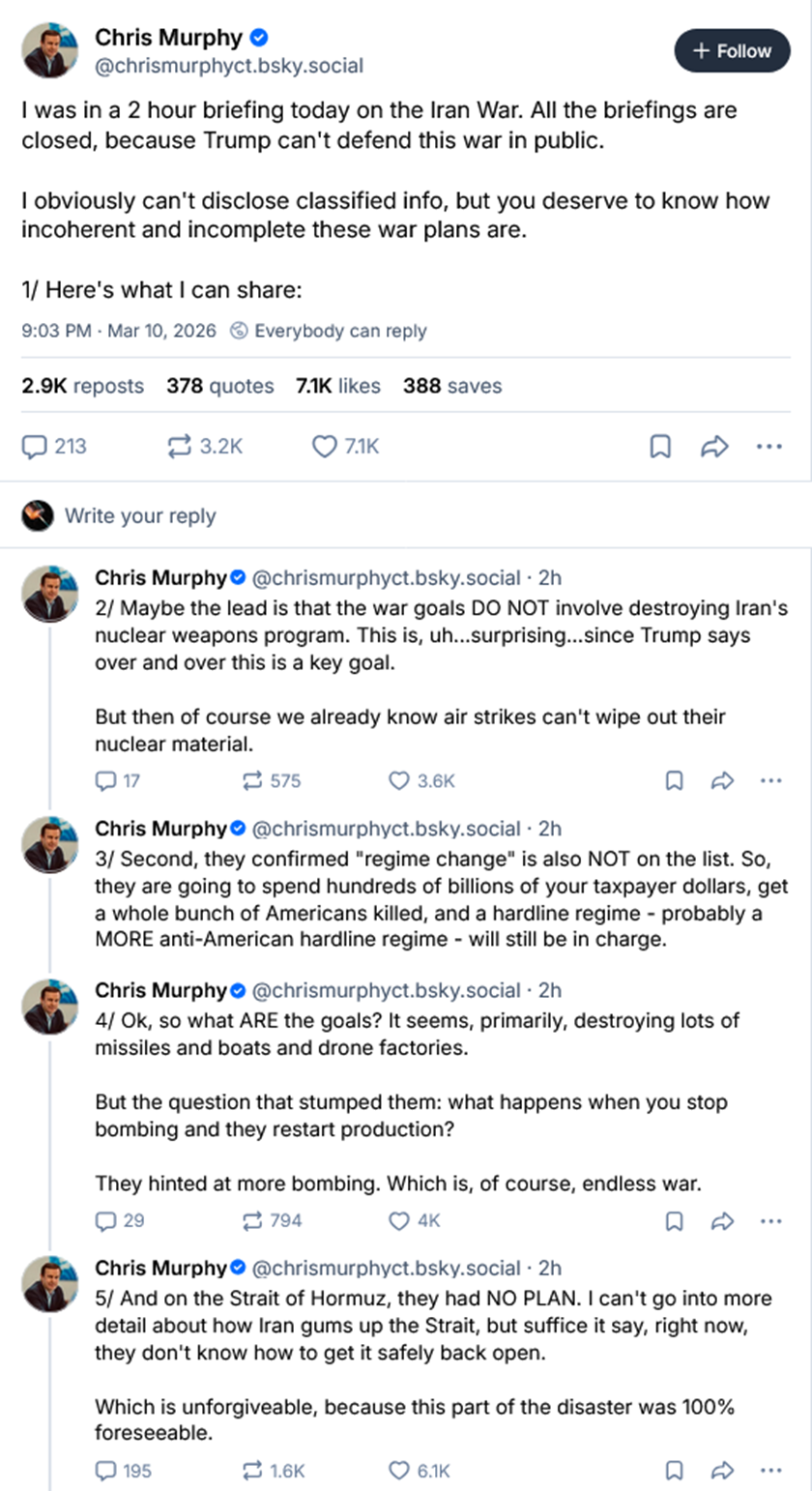View the 2.9K reposts list
The width and height of the screenshot is (812, 1491).
click(82, 386)
